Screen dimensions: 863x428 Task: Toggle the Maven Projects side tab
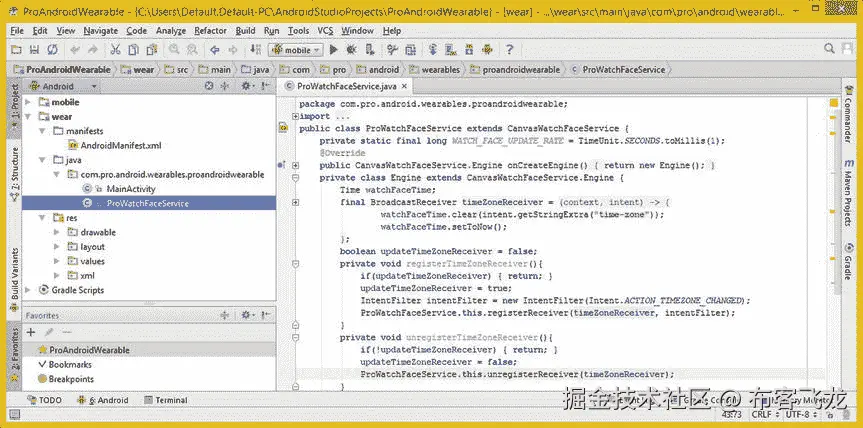click(848, 194)
